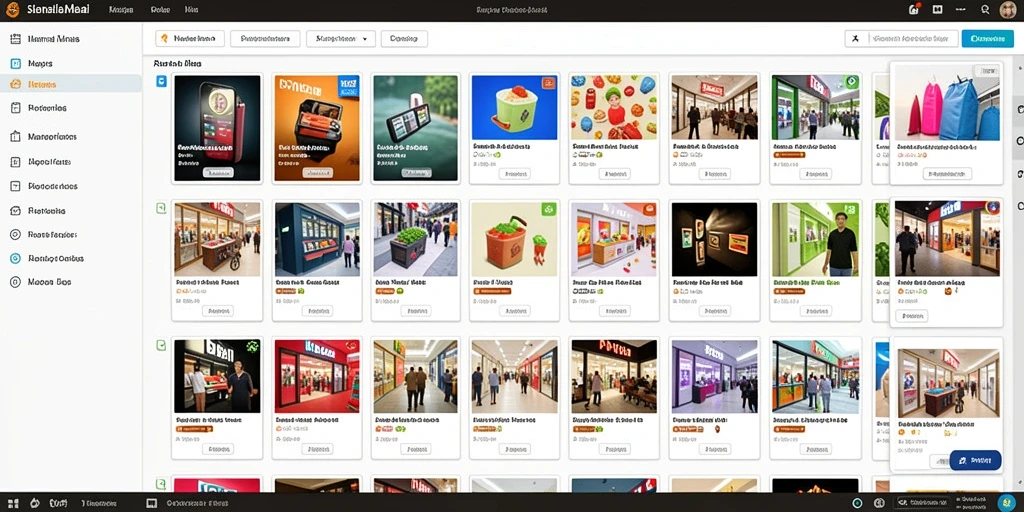Open the notifications icon with red badge
The height and width of the screenshot is (512, 1024).
(x=914, y=10)
